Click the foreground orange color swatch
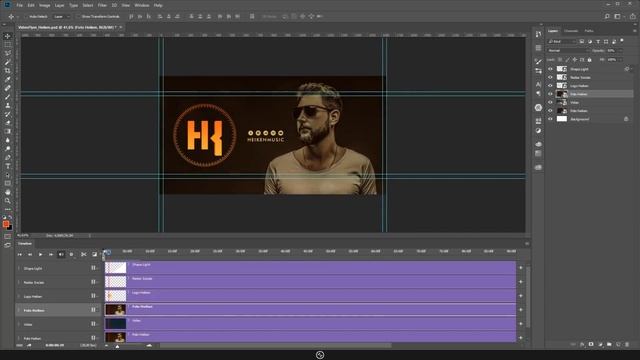The height and width of the screenshot is (360, 640). point(6,224)
